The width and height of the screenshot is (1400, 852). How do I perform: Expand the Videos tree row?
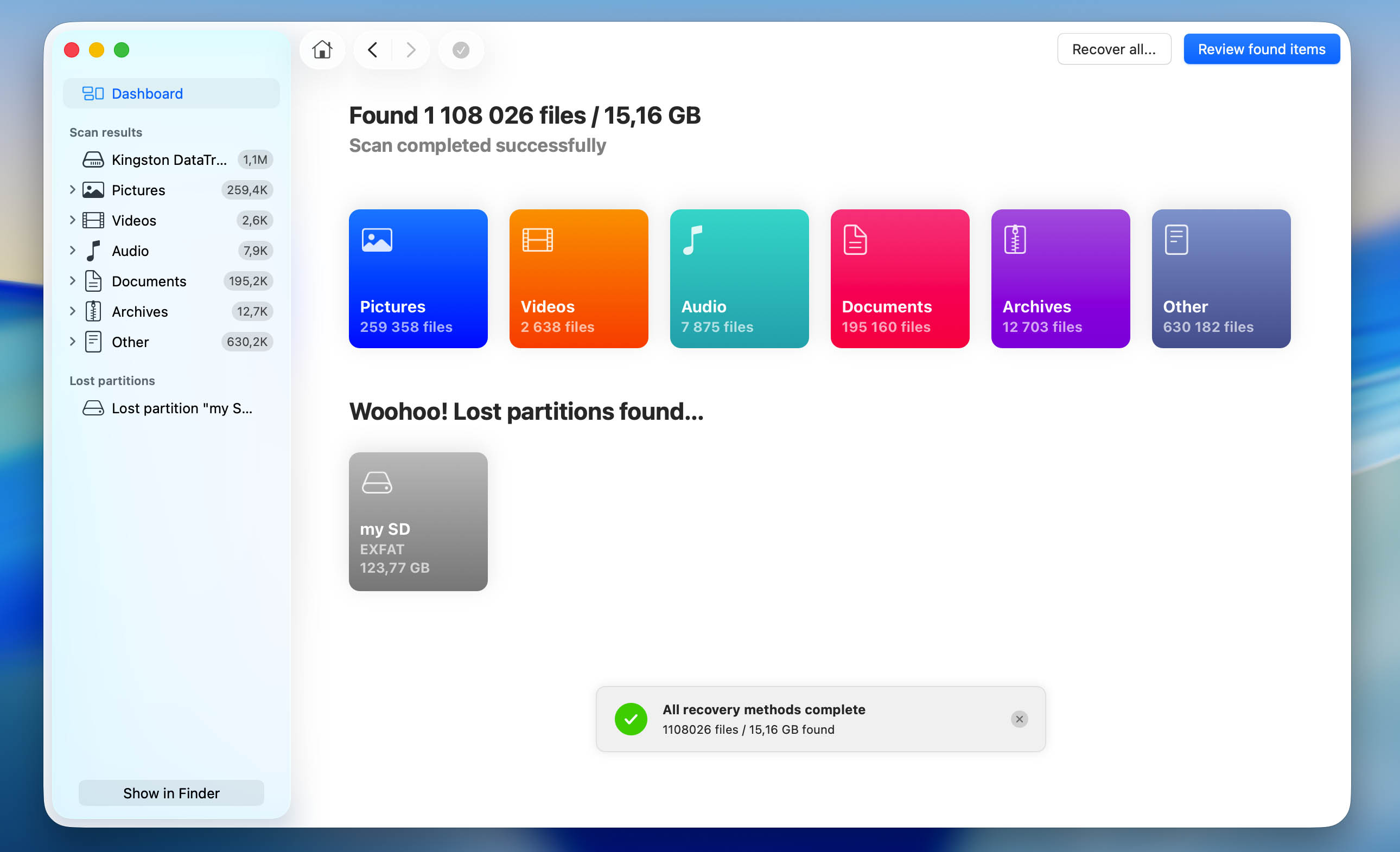(72, 220)
